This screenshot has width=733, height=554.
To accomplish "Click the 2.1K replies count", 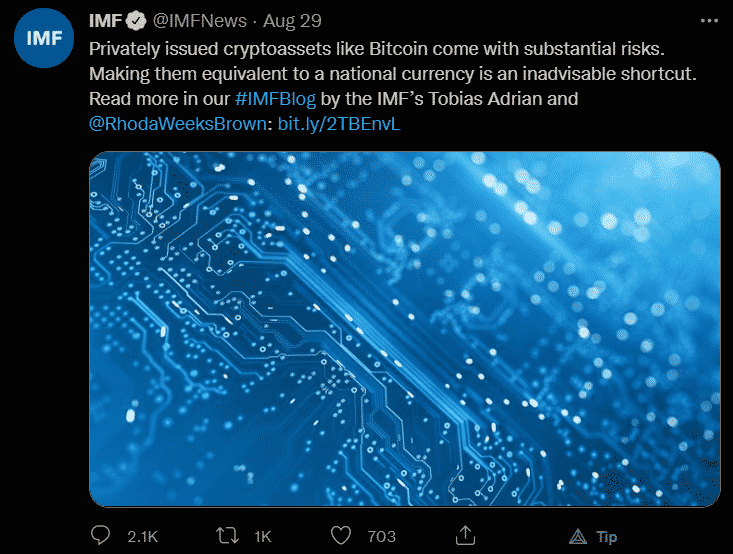I will [x=143, y=536].
